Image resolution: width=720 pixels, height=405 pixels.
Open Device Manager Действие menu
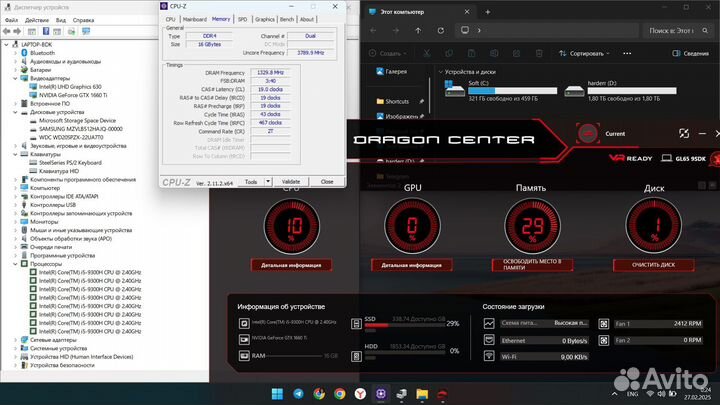[37, 20]
